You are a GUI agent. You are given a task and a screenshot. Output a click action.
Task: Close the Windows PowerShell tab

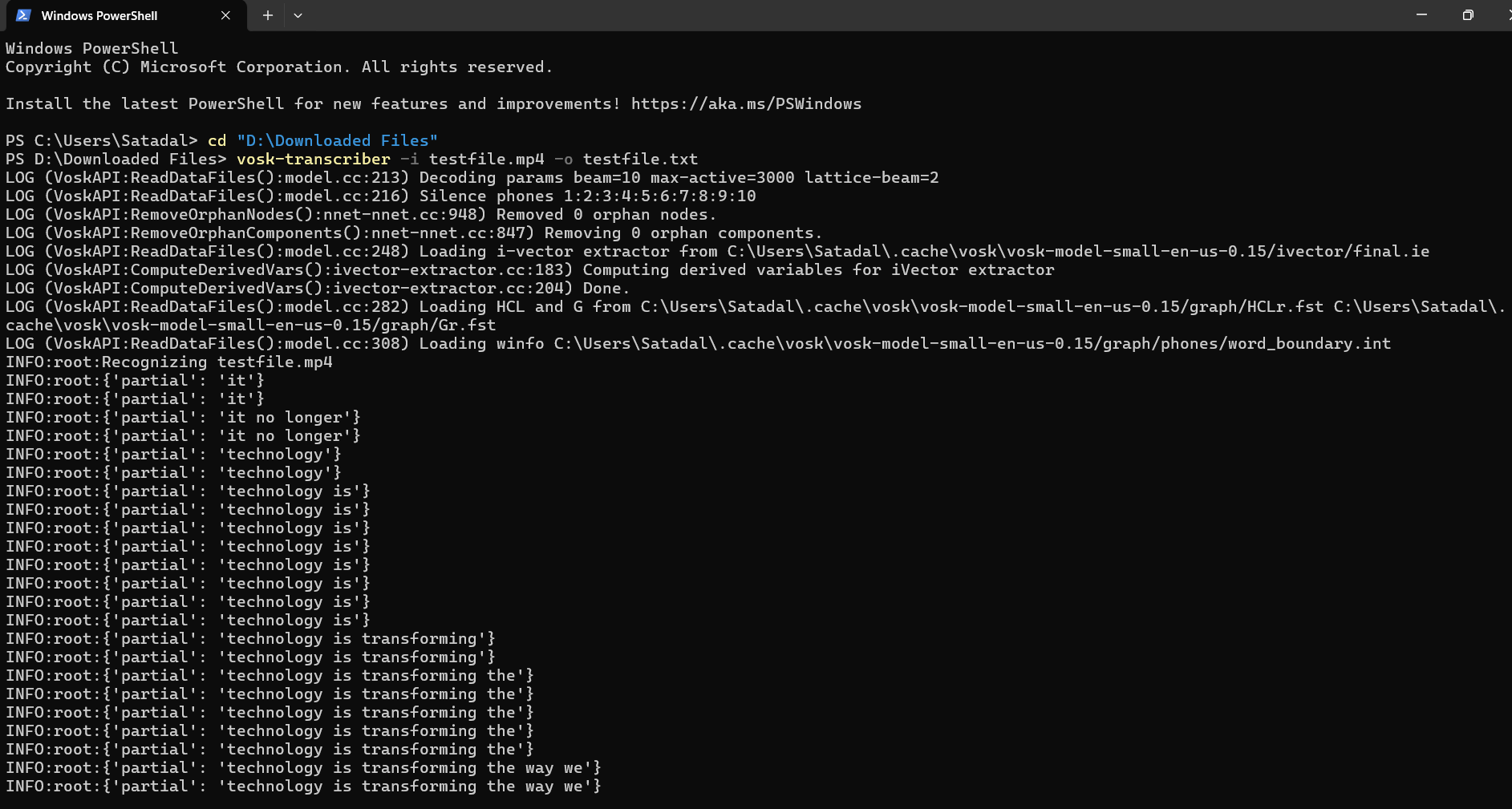pyautogui.click(x=225, y=15)
